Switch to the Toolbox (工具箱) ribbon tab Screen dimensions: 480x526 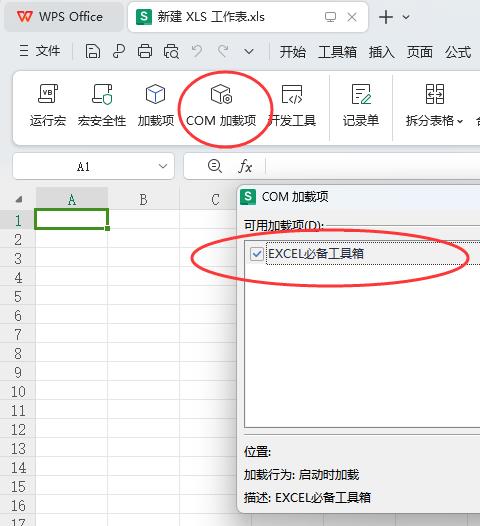tap(337, 52)
